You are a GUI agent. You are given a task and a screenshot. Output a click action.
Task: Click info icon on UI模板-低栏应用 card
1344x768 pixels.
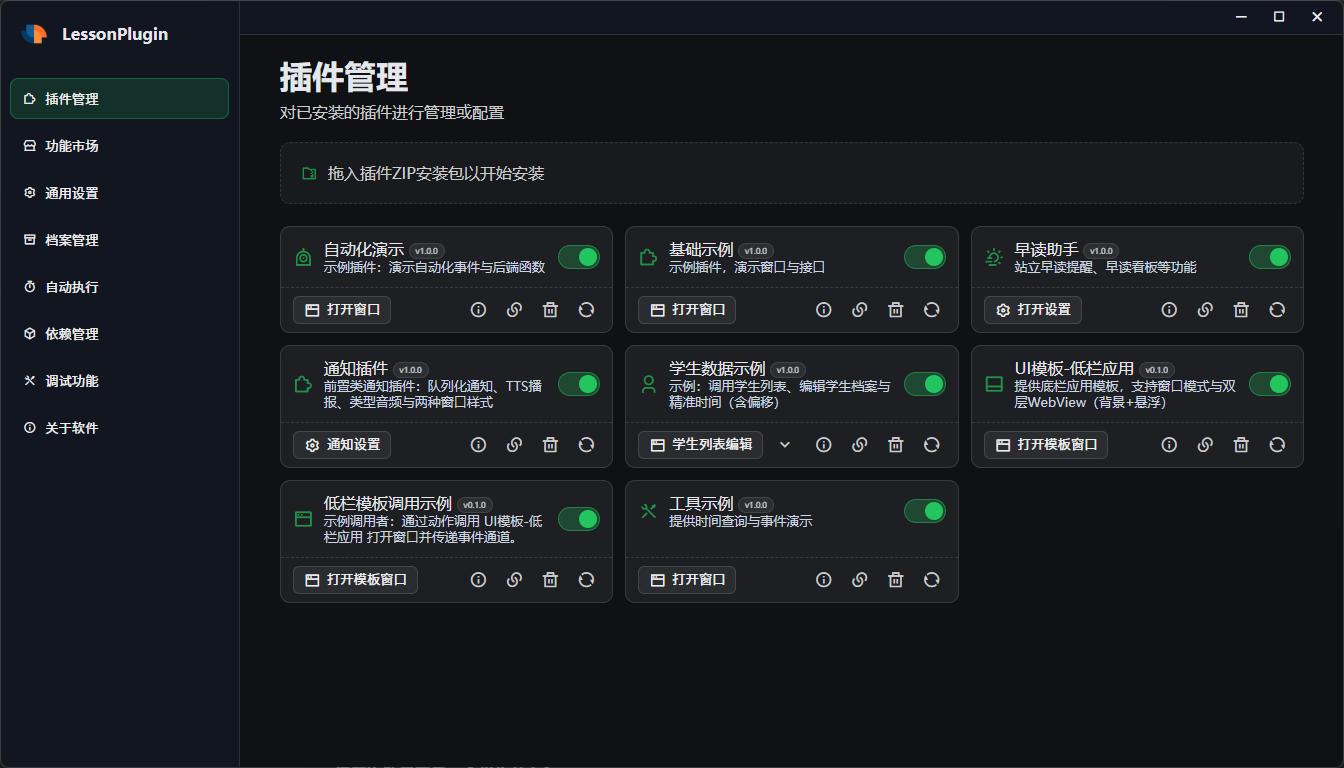pyautogui.click(x=1169, y=445)
